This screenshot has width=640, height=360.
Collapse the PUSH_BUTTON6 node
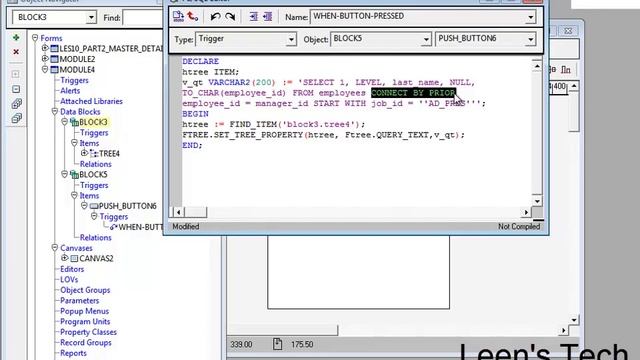pyautogui.click(x=84, y=206)
